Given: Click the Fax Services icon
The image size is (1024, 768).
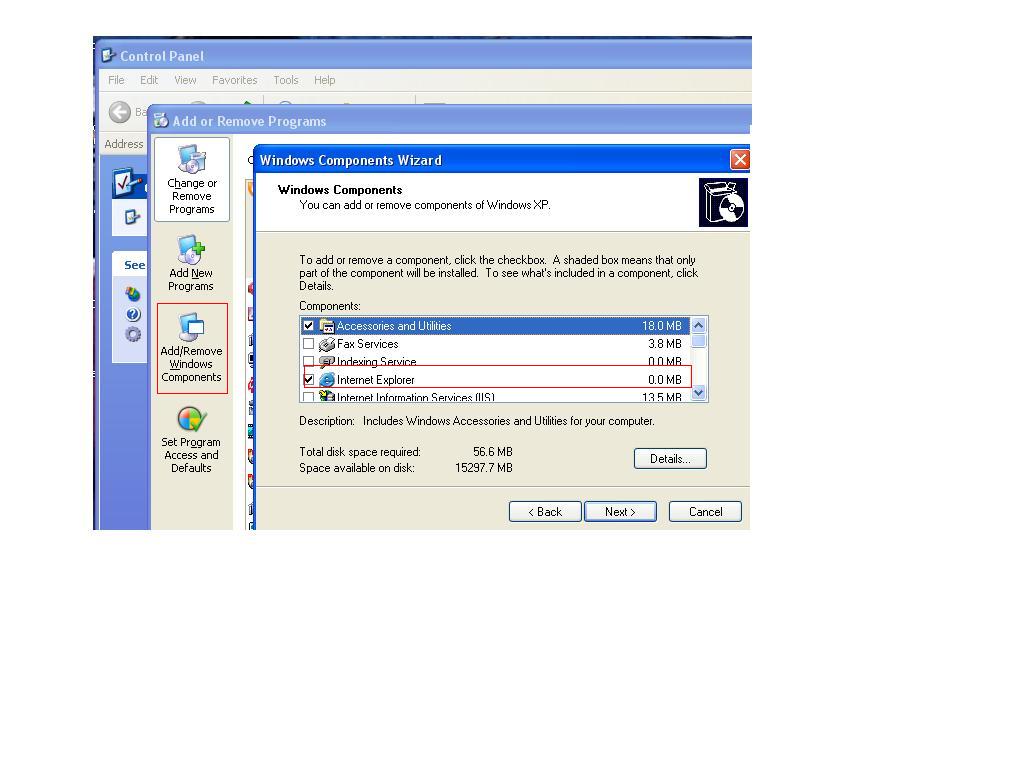Looking at the screenshot, I should [327, 344].
